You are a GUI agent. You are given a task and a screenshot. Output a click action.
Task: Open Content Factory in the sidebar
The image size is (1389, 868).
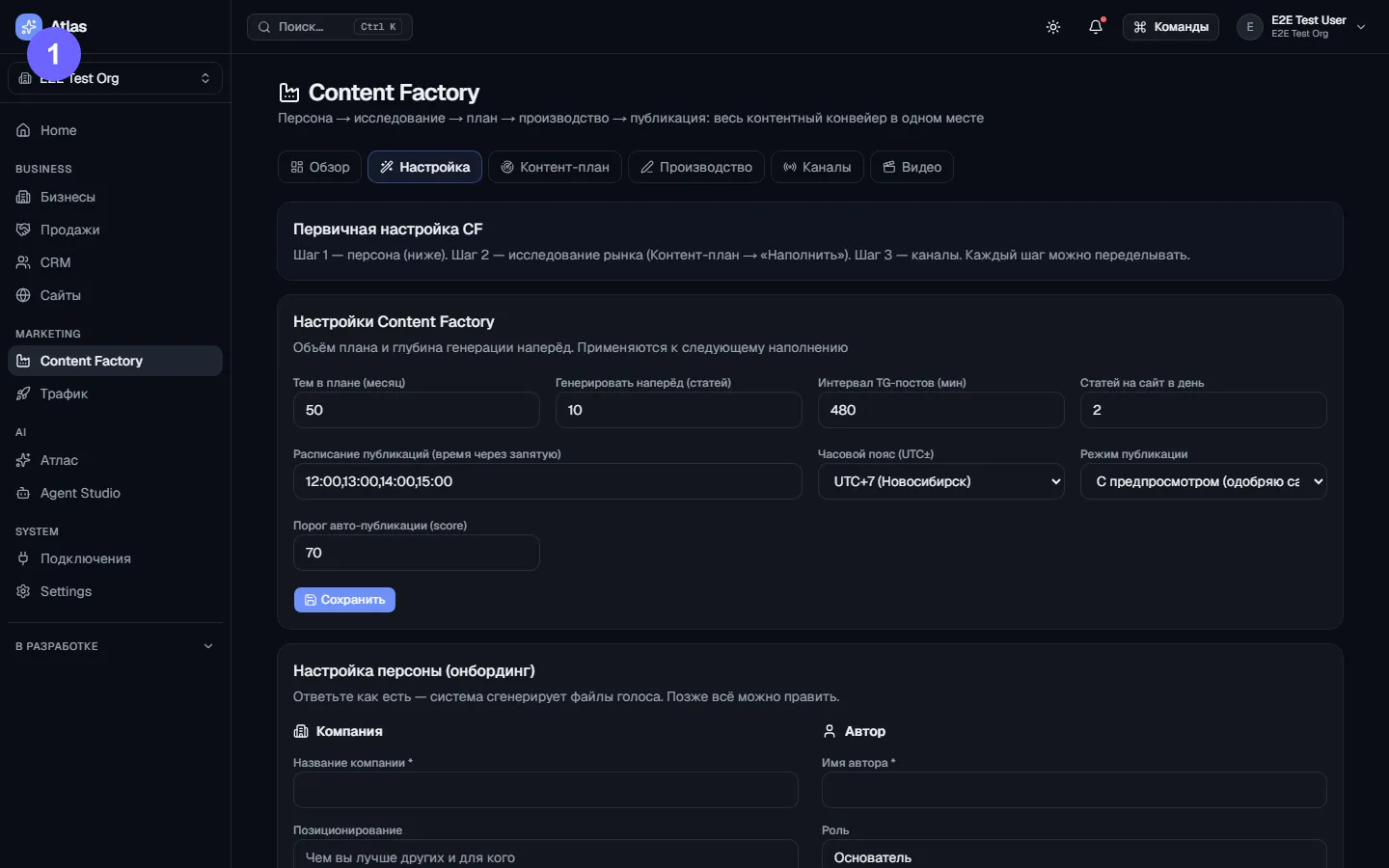click(x=115, y=361)
